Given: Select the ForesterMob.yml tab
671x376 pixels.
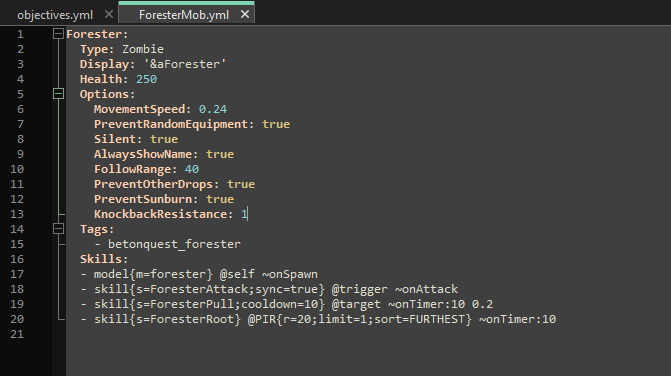Looking at the screenshot, I should [x=184, y=15].
